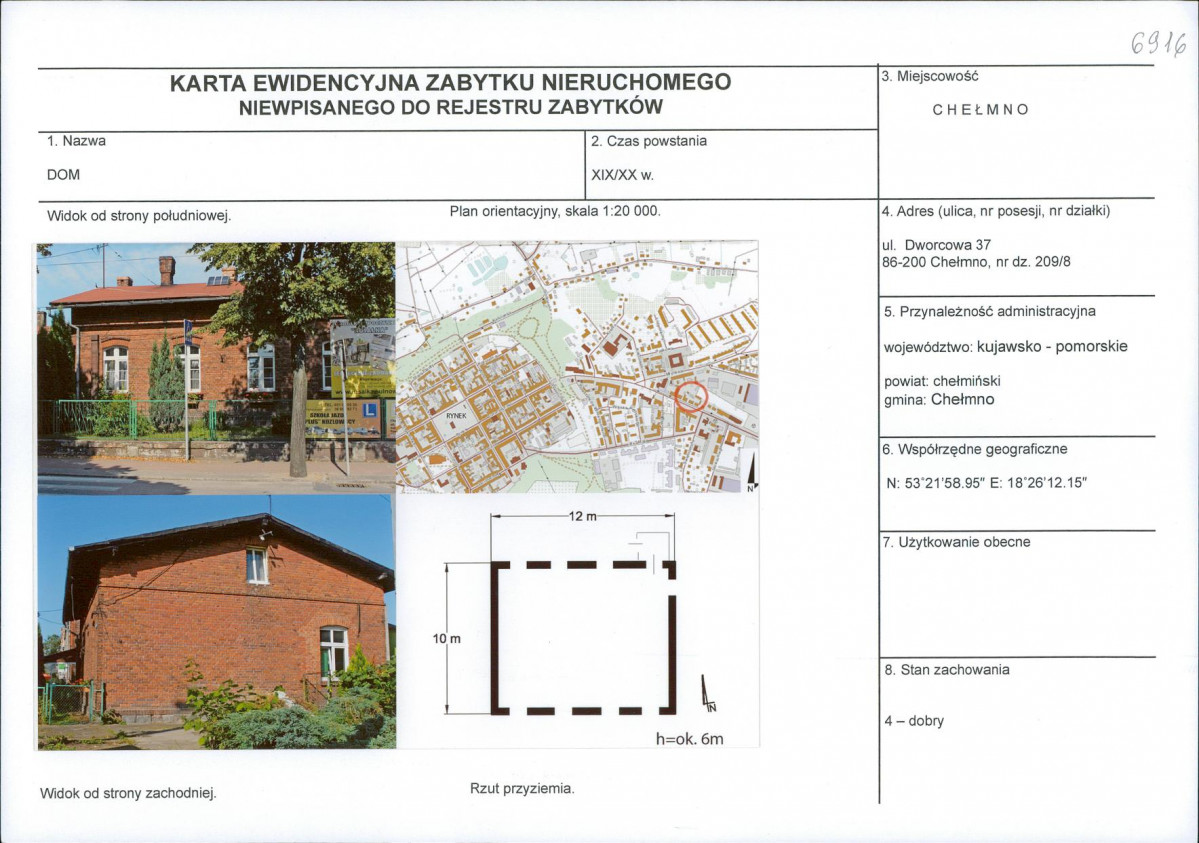Click the red circle marker on the map

click(x=691, y=397)
